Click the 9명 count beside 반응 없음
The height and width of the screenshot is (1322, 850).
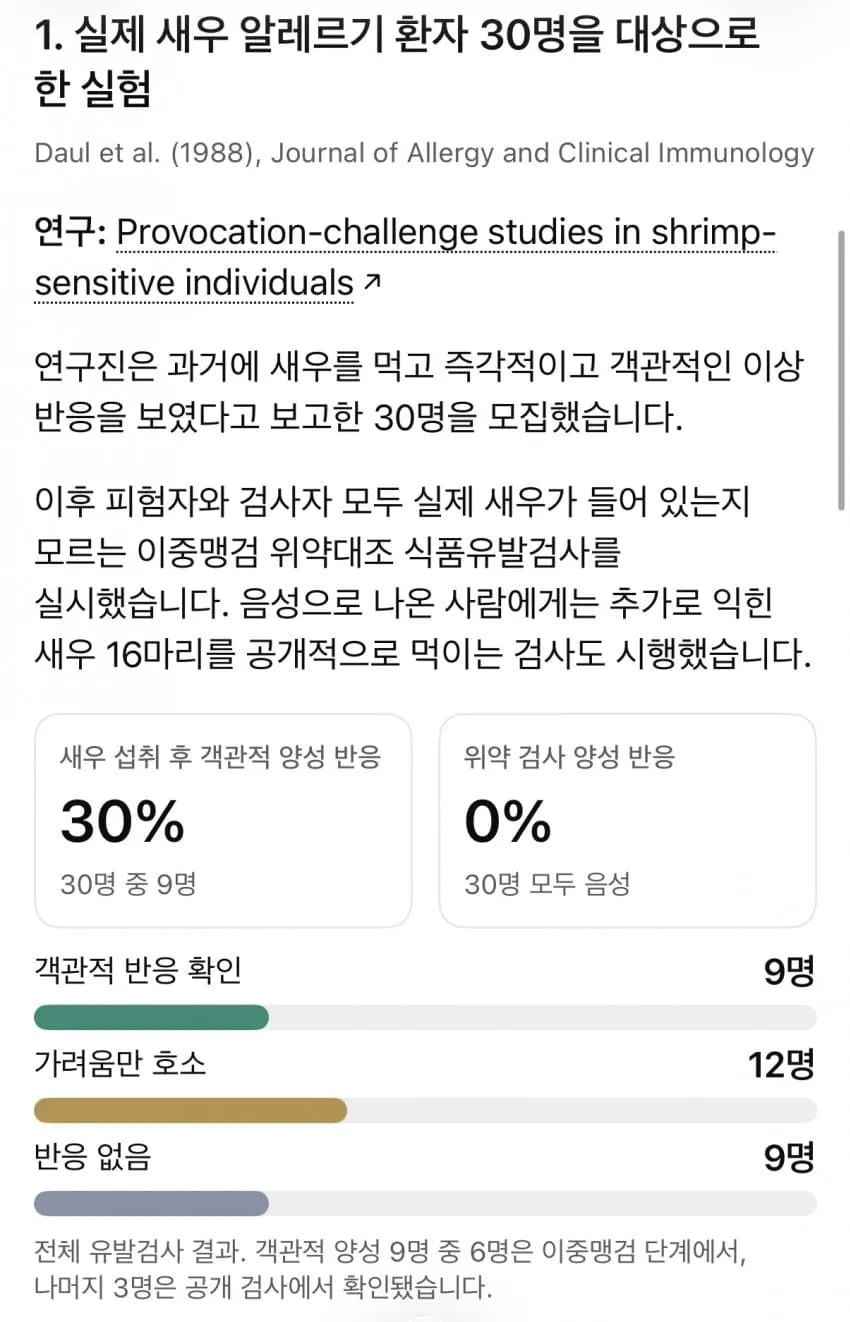[x=790, y=1157]
